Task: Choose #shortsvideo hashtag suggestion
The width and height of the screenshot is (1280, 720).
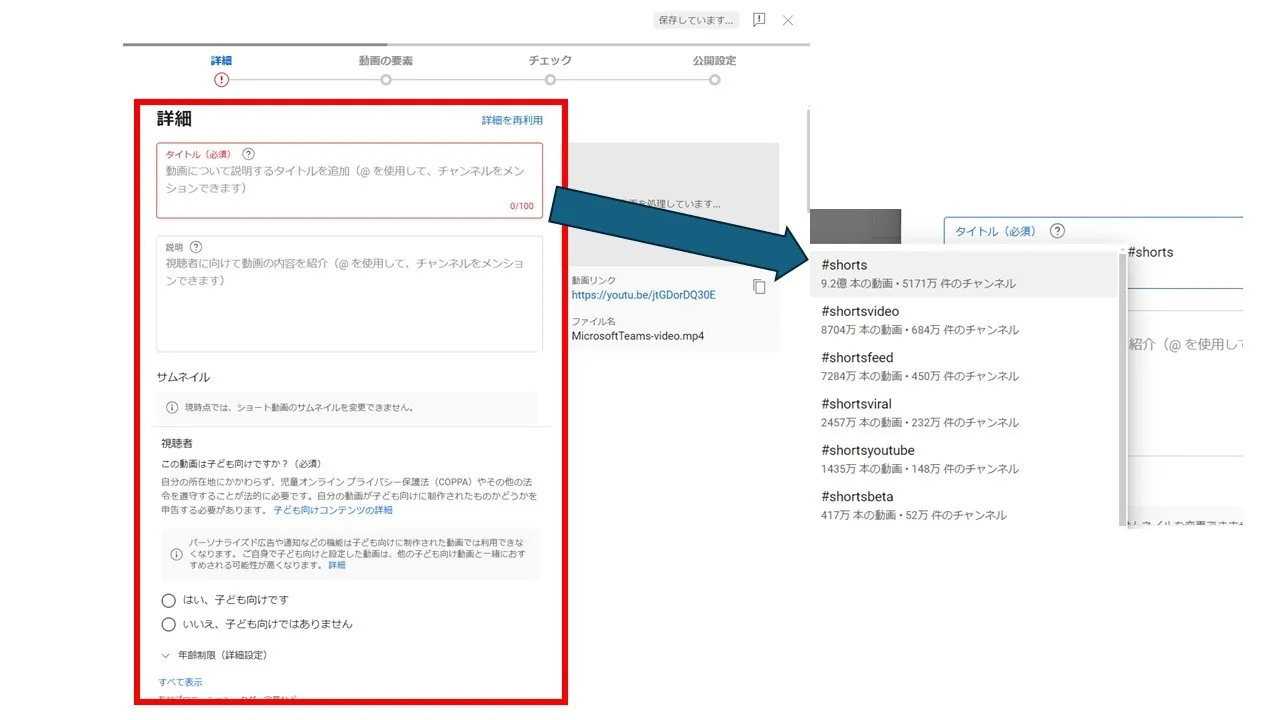Action: click(963, 320)
